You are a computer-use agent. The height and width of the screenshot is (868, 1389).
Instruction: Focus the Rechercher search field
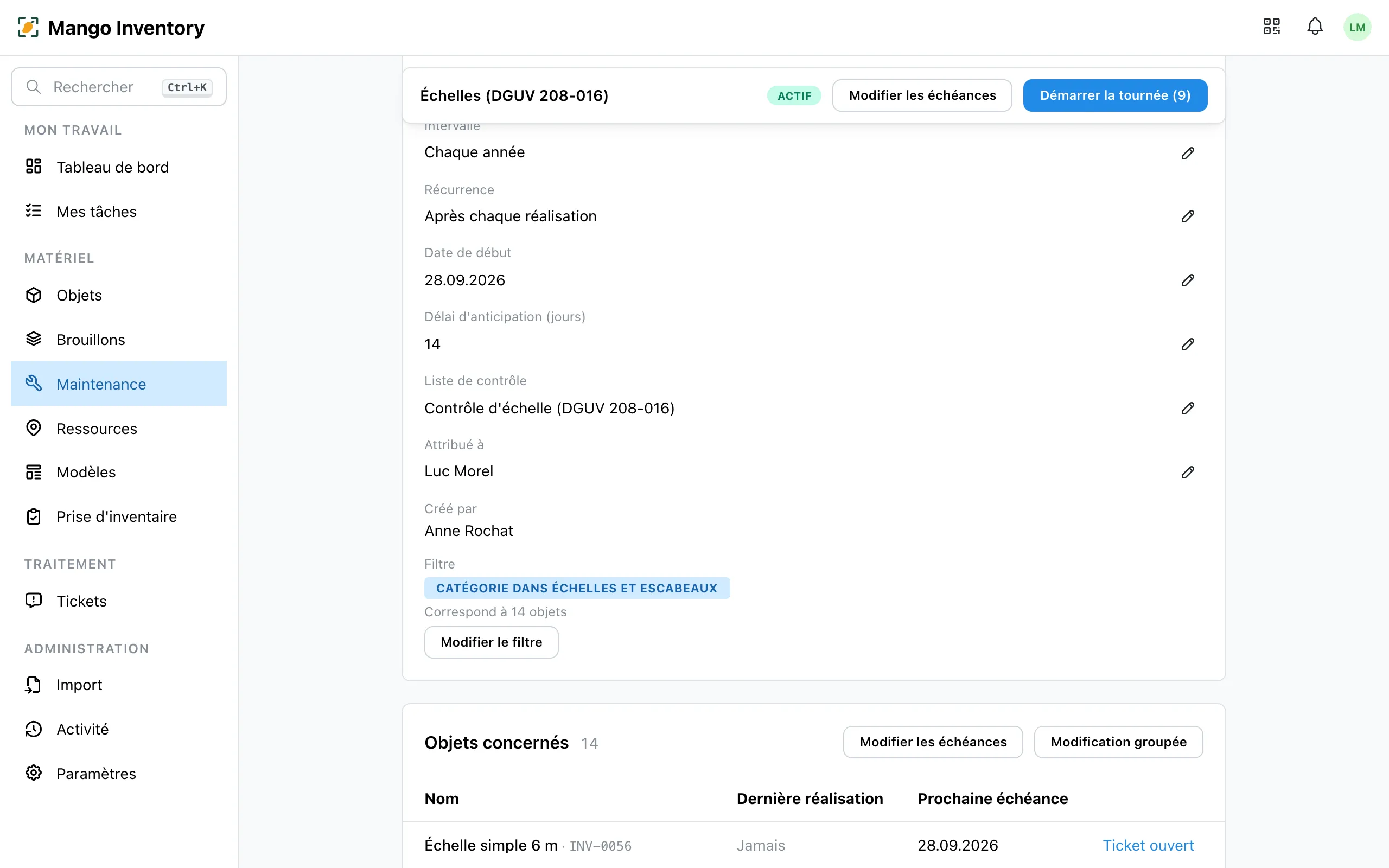click(x=119, y=87)
